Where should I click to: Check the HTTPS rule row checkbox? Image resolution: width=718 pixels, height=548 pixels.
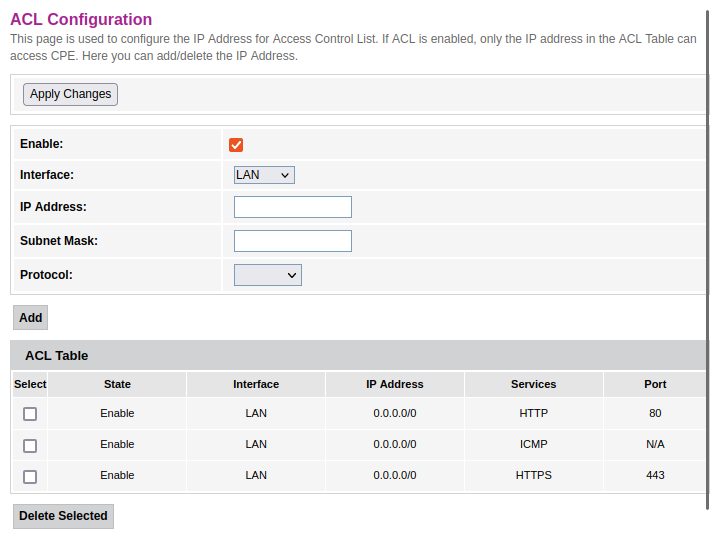30,476
